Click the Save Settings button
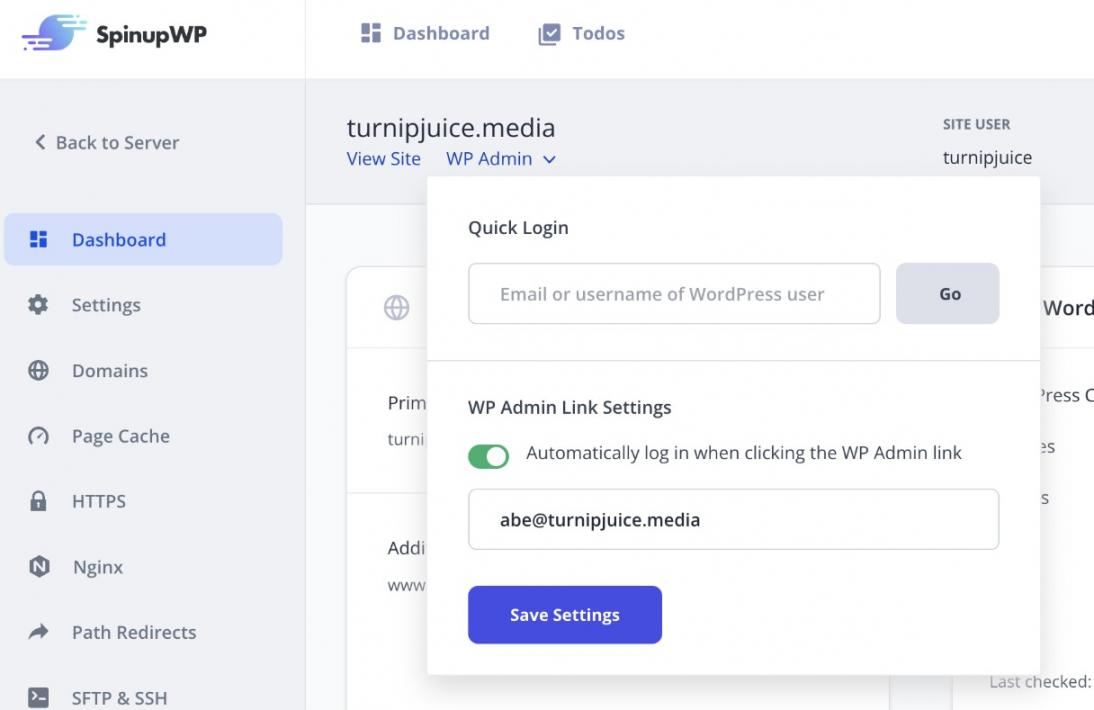This screenshot has height=710, width=1094. tap(564, 614)
